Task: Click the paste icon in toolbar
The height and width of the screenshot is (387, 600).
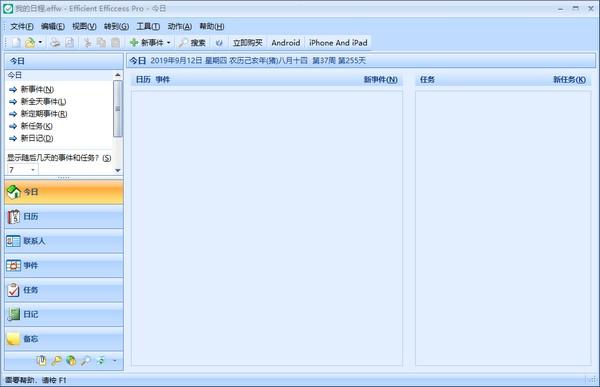Action: (x=115, y=42)
